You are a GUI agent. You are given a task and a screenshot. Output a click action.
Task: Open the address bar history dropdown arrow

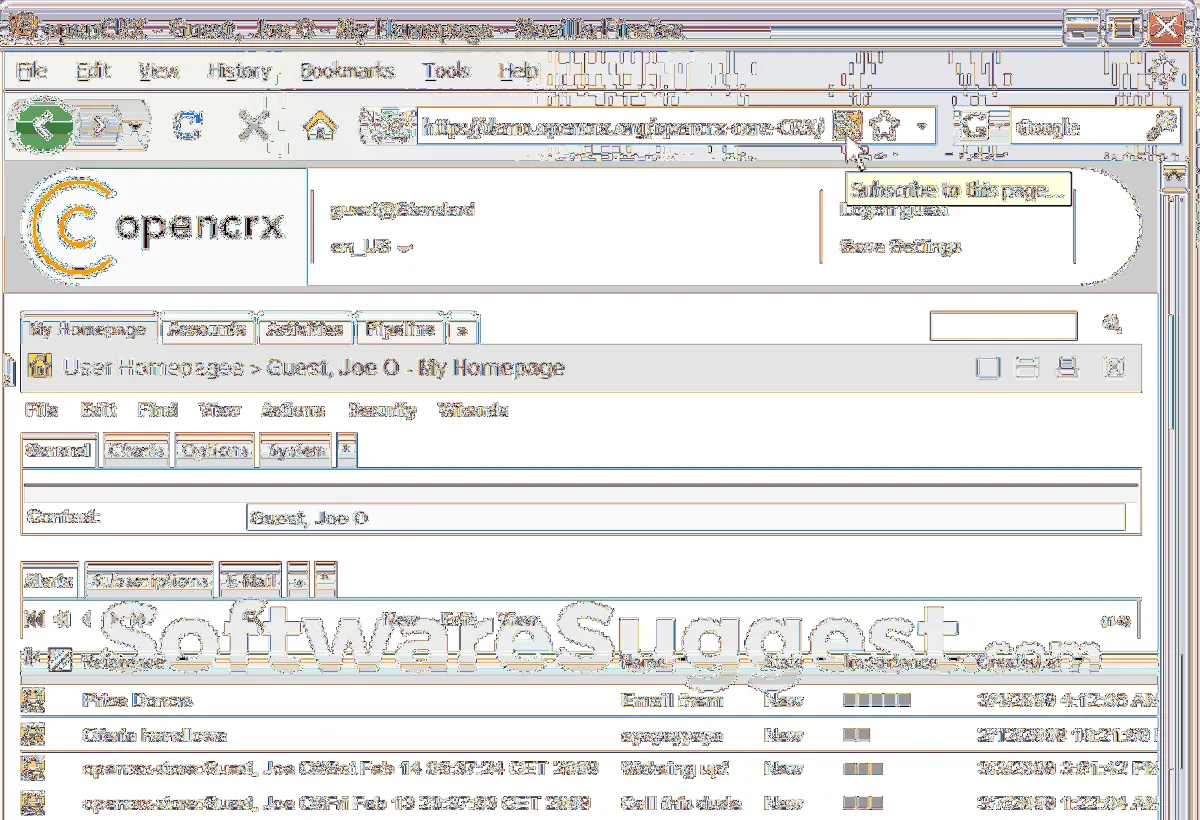(921, 127)
